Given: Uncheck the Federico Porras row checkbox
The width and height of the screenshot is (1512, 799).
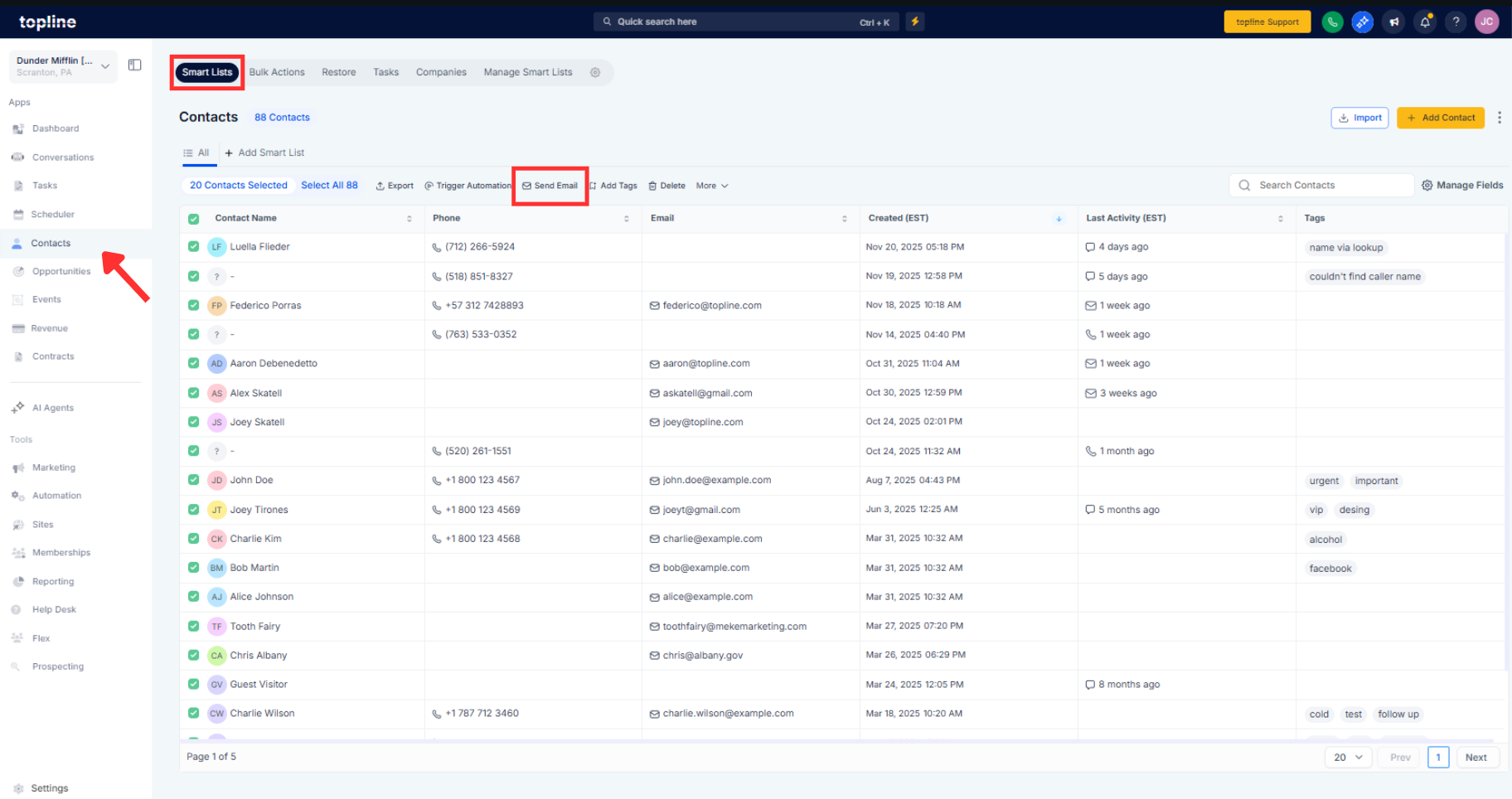Looking at the screenshot, I should click(193, 305).
